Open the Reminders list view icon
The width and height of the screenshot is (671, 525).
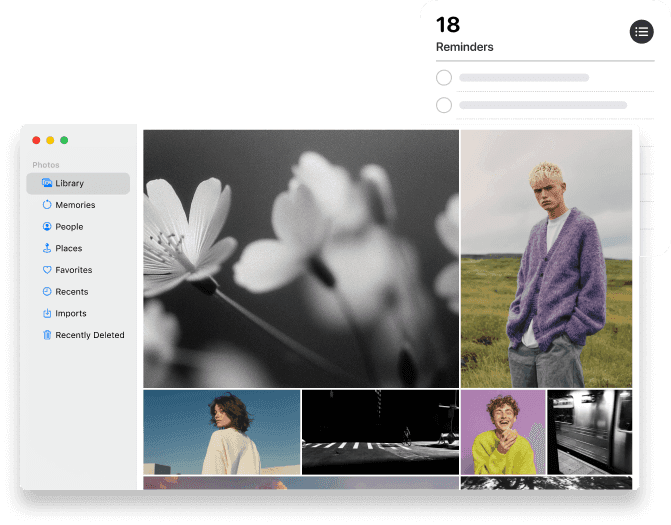click(x=641, y=32)
